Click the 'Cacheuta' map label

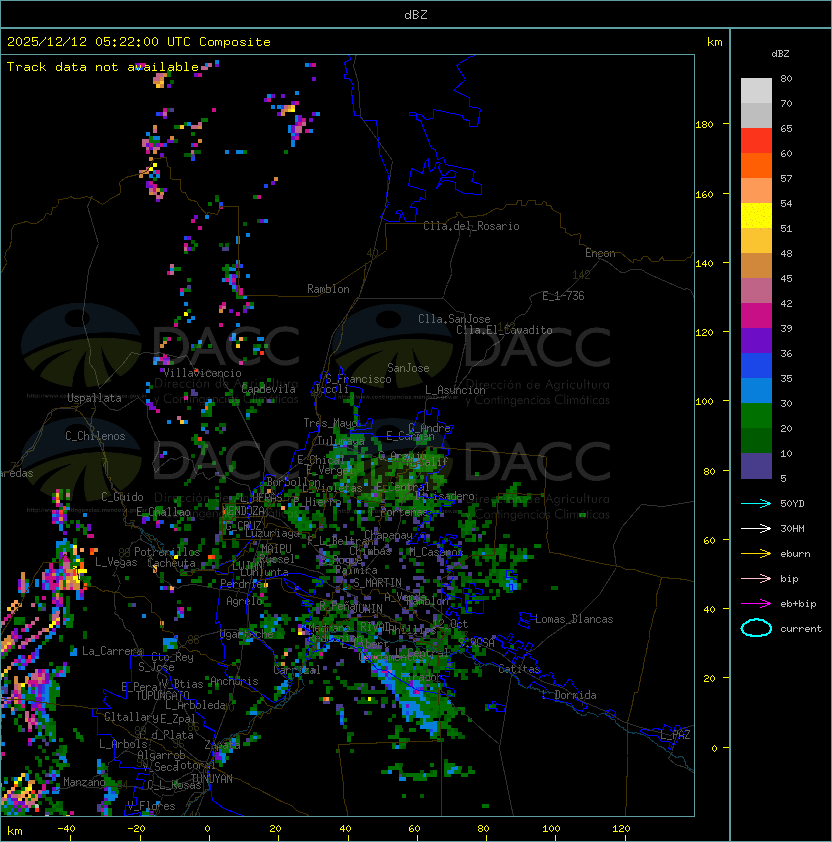point(171,563)
